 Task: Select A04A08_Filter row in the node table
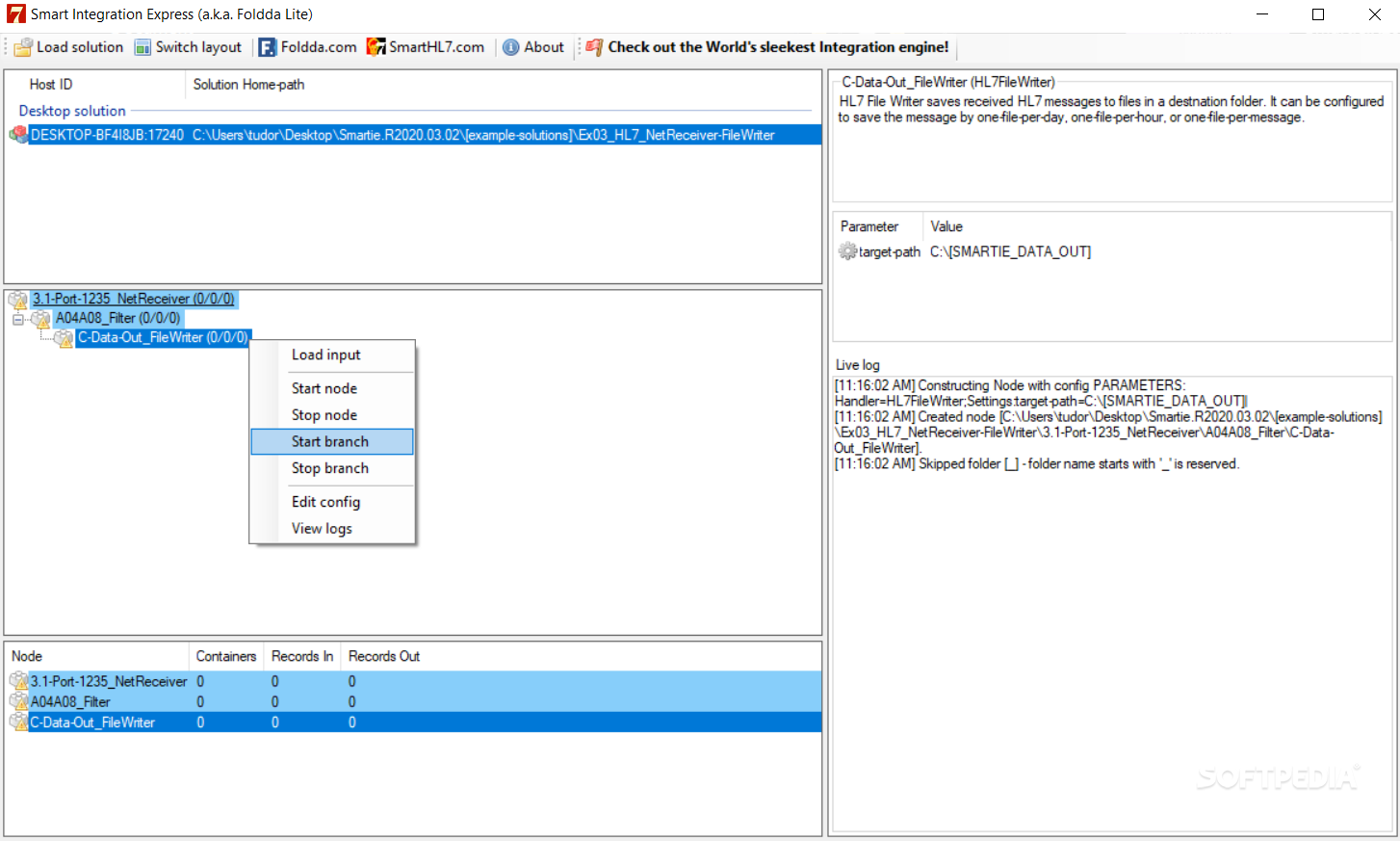tap(415, 702)
